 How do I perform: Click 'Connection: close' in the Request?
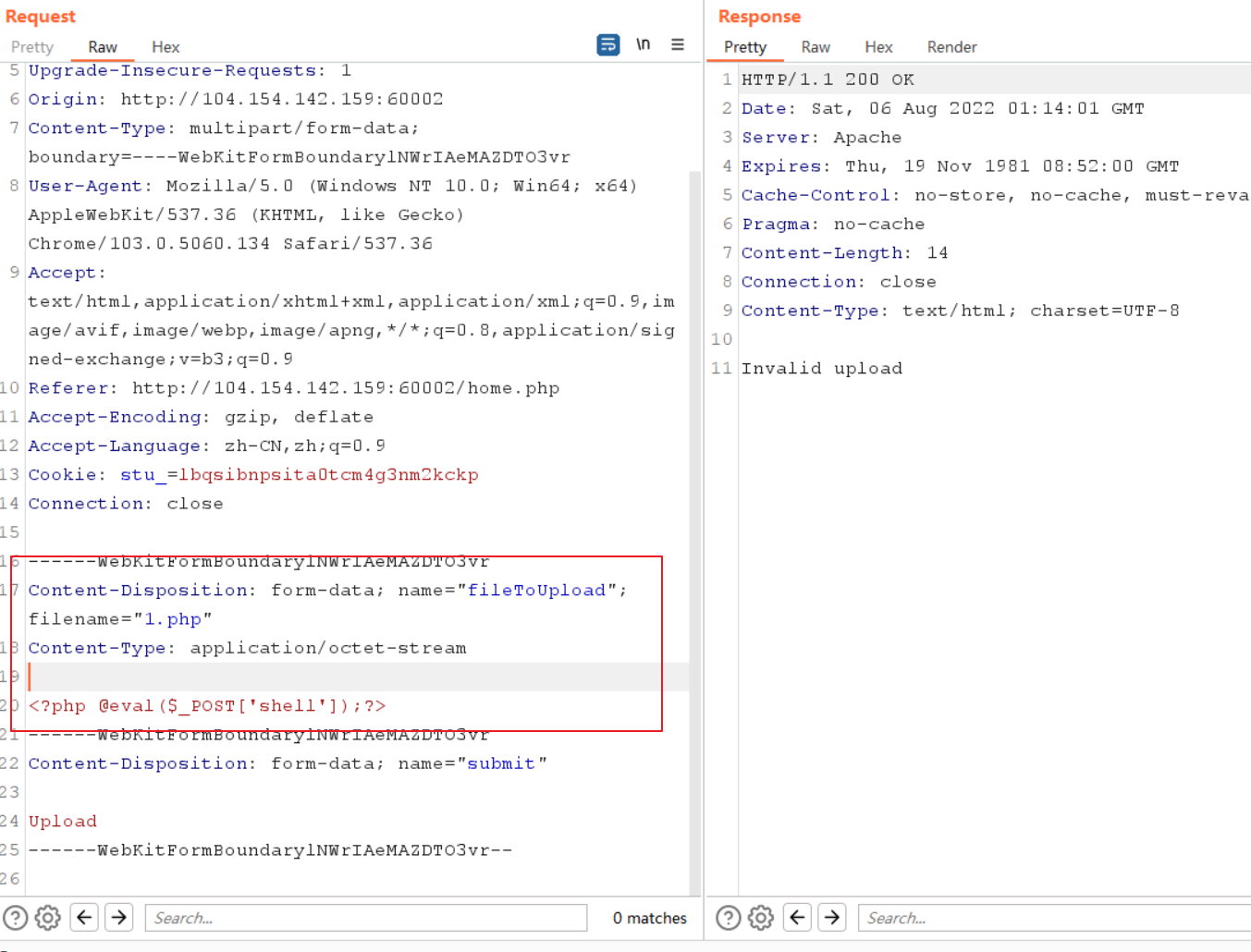126,504
